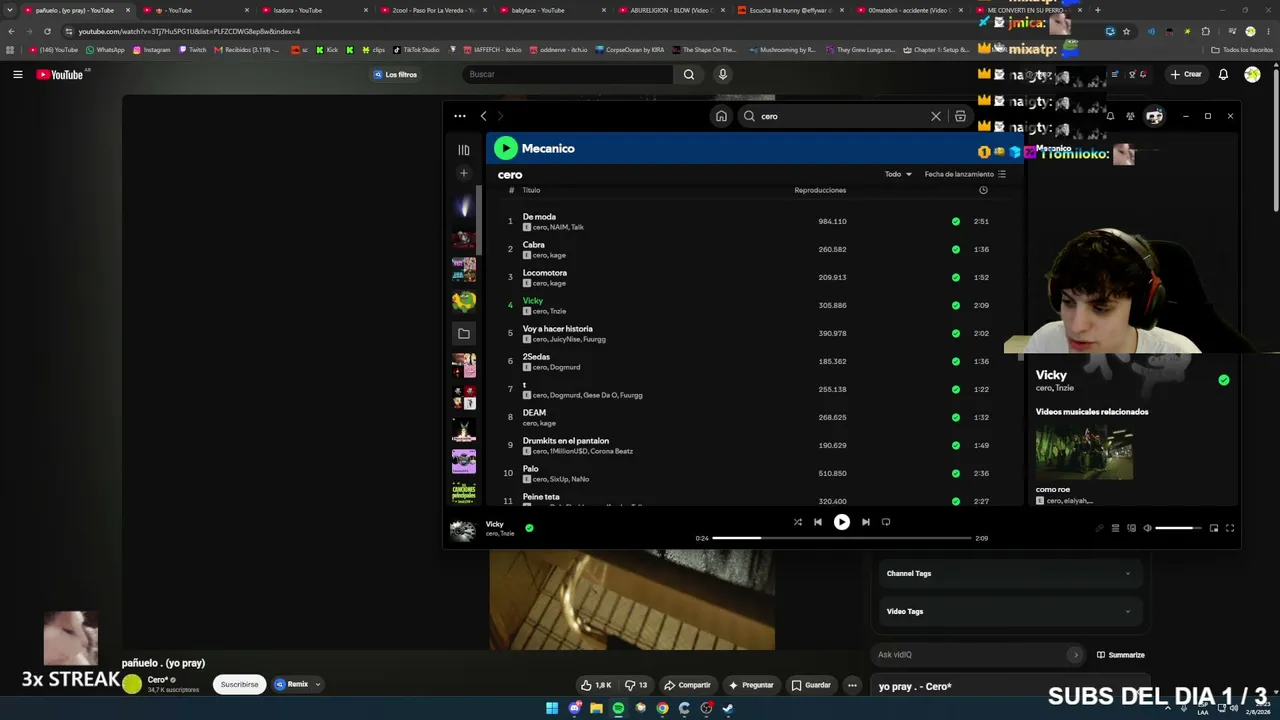This screenshot has width=1280, height=720.
Task: Toggle saved checkmark for 'Locomotora'
Action: point(956,277)
